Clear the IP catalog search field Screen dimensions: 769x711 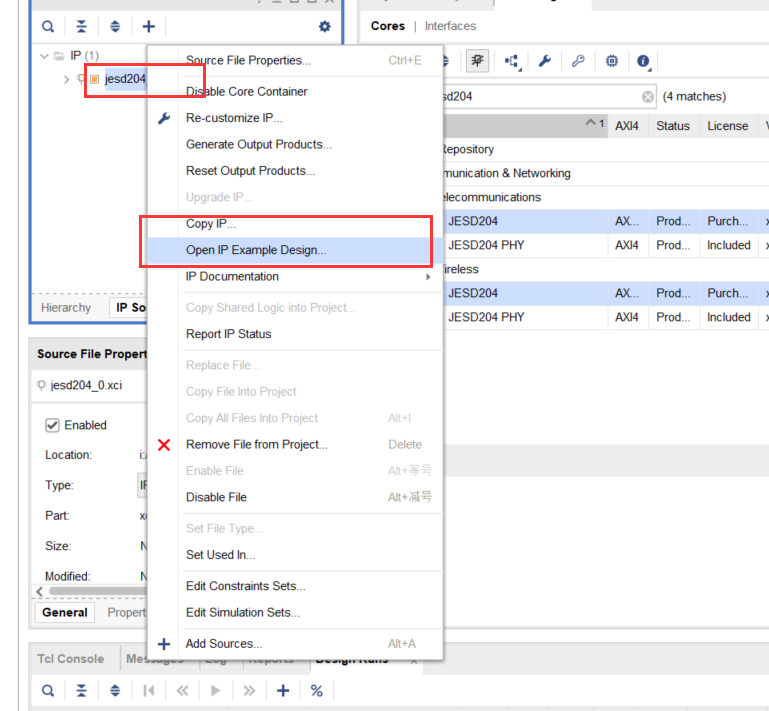(648, 97)
